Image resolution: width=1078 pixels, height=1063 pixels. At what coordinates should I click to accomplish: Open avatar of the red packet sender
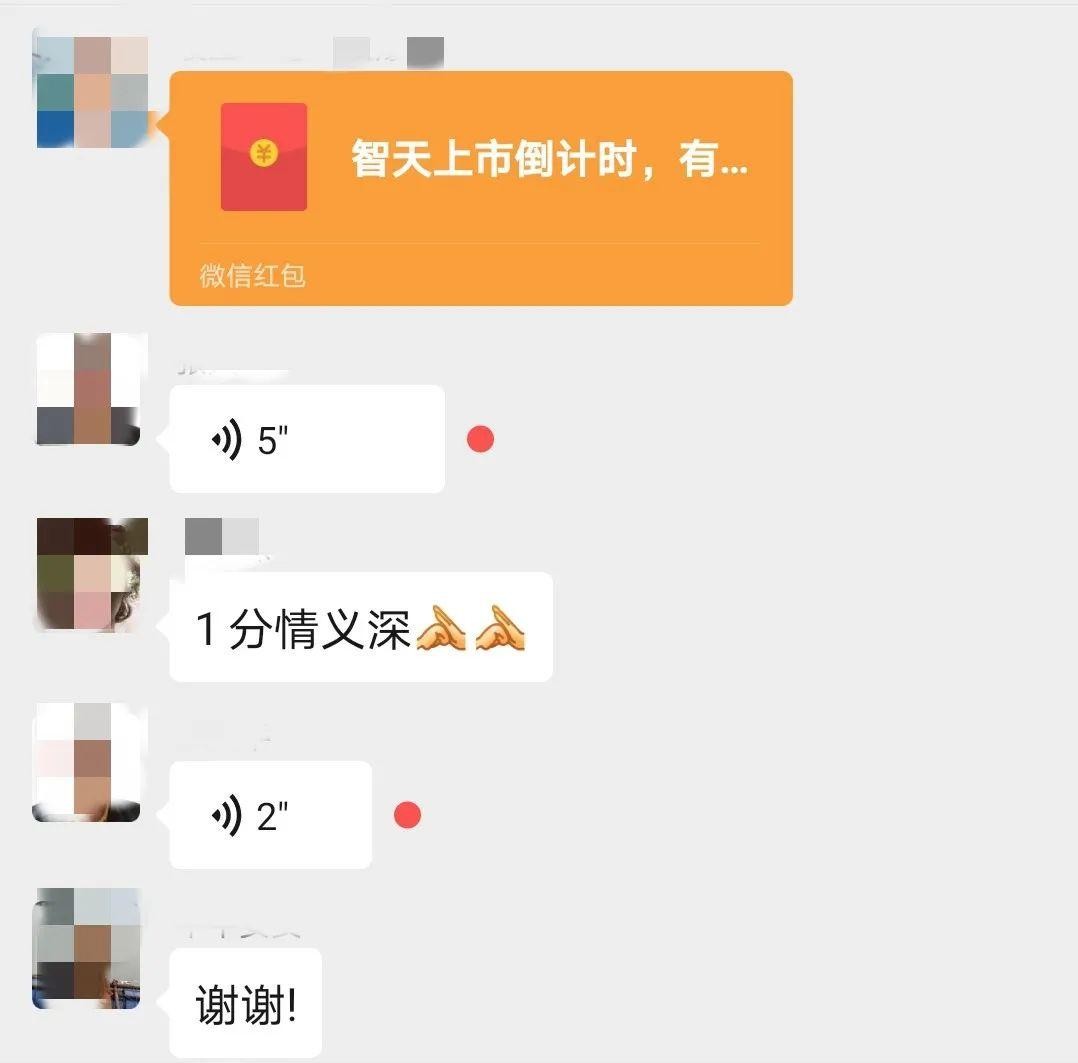(92, 92)
